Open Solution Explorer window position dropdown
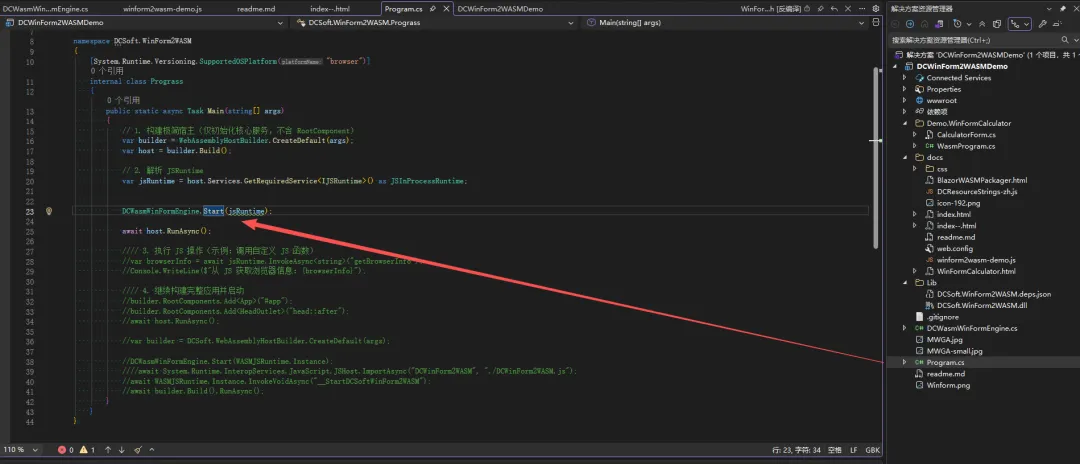Screen dimensions: 1080x464 click(x=1049, y=9)
